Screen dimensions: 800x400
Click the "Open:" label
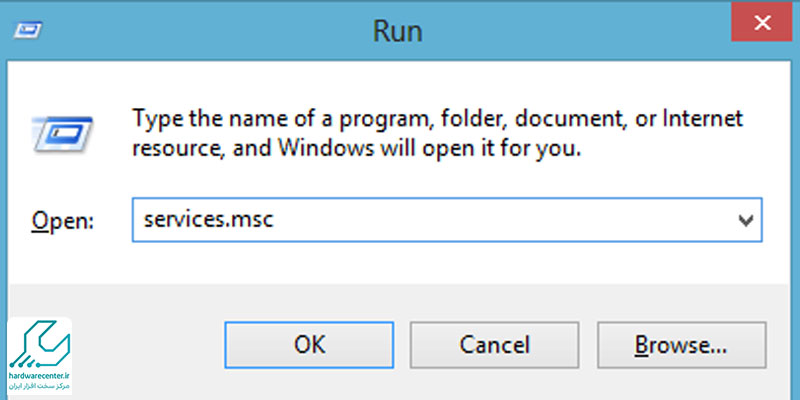(62, 221)
